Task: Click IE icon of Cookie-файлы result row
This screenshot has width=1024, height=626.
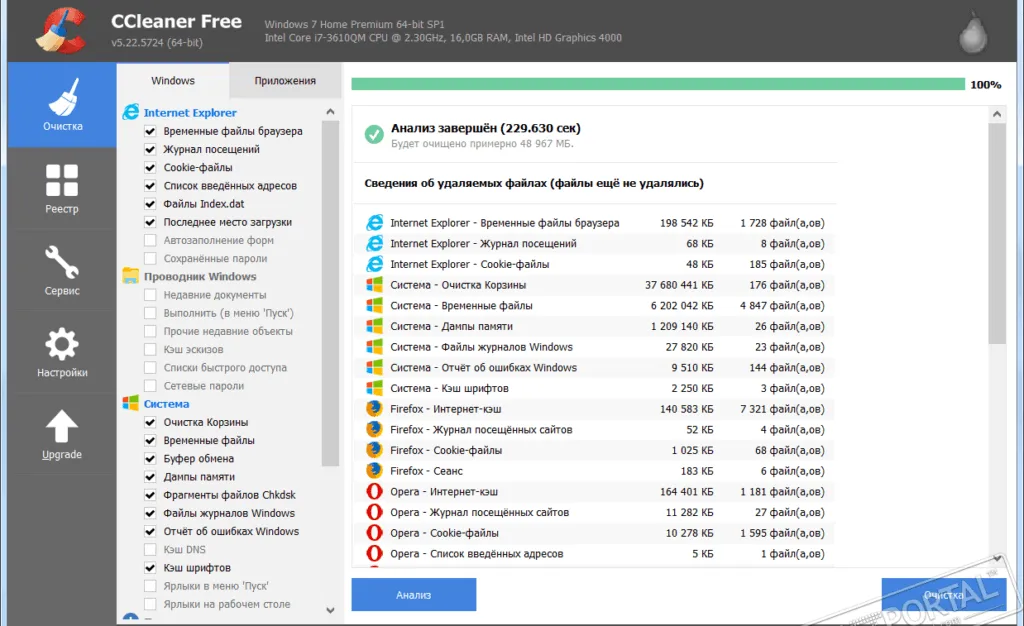Action: [x=374, y=264]
